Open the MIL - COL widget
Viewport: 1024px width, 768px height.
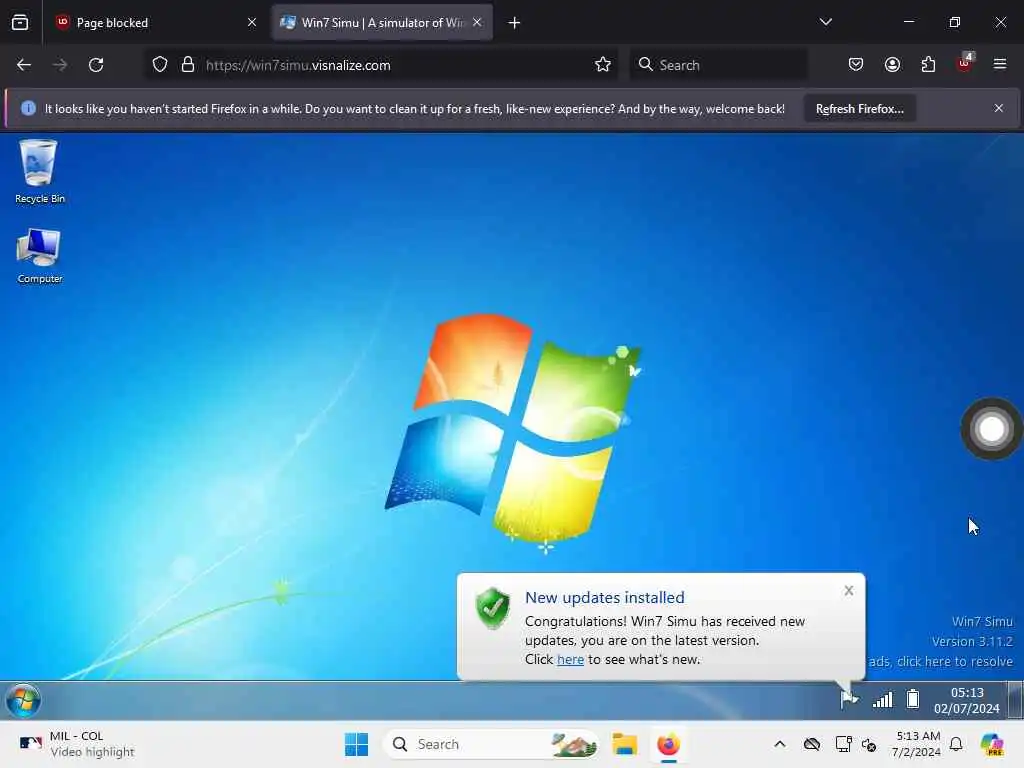pyautogui.click(x=77, y=744)
